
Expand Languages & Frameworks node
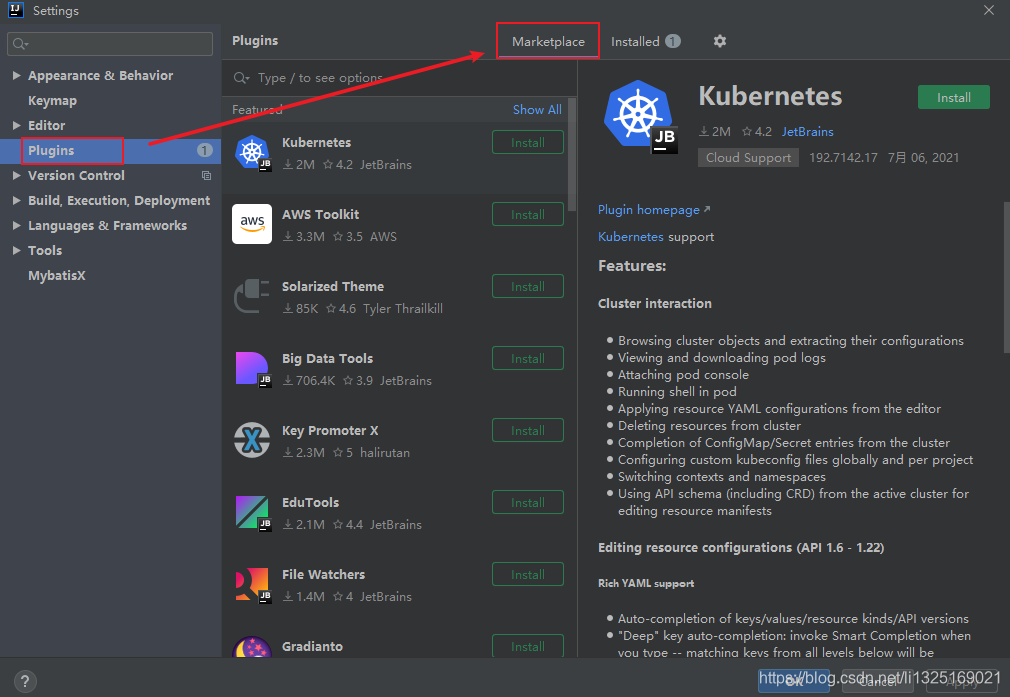pyautogui.click(x=16, y=225)
